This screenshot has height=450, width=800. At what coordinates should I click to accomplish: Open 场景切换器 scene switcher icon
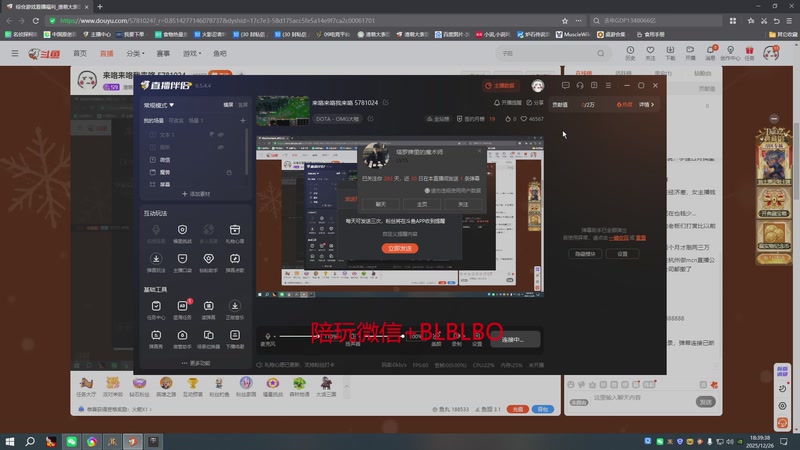(x=208, y=339)
